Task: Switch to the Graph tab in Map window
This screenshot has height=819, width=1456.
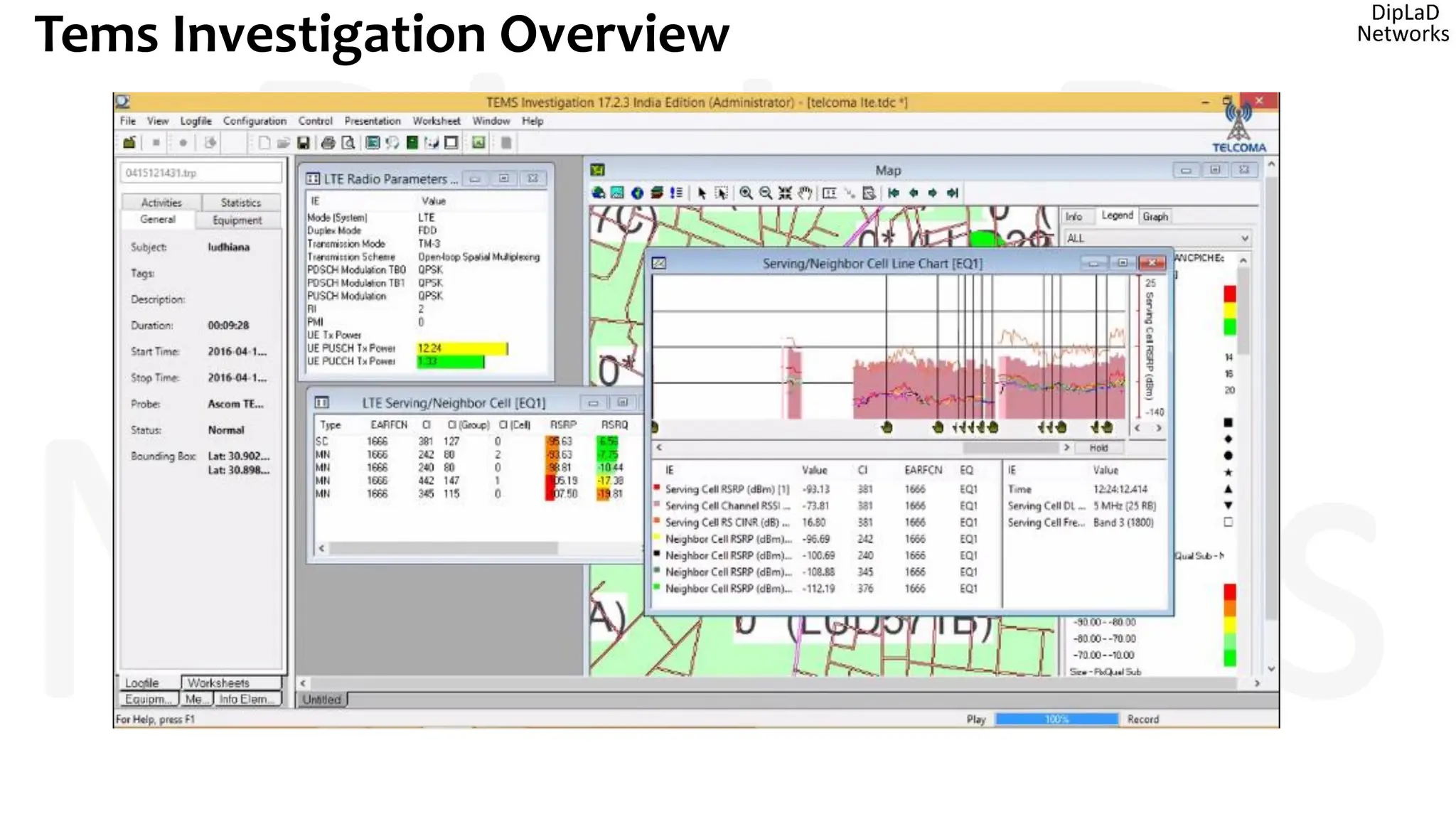Action: (1155, 217)
